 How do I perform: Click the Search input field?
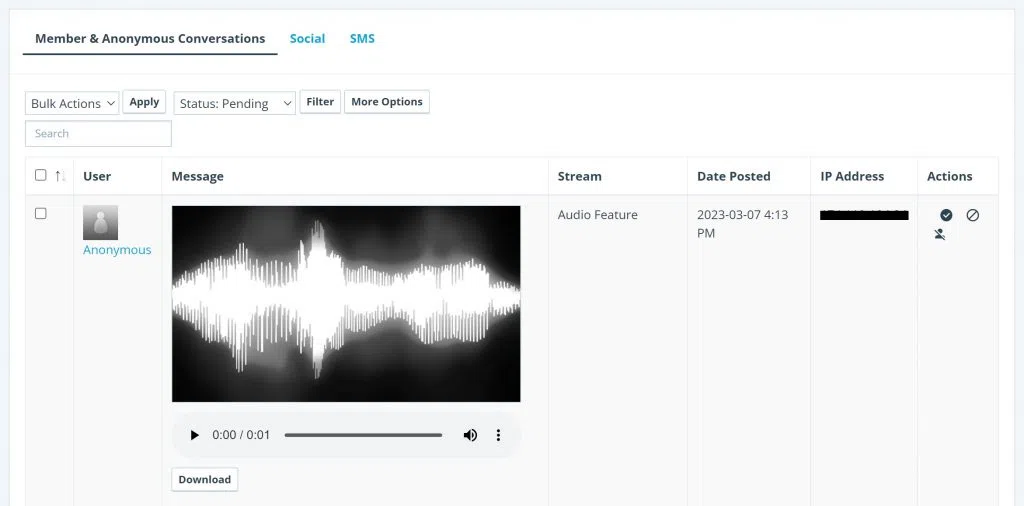[98, 134]
